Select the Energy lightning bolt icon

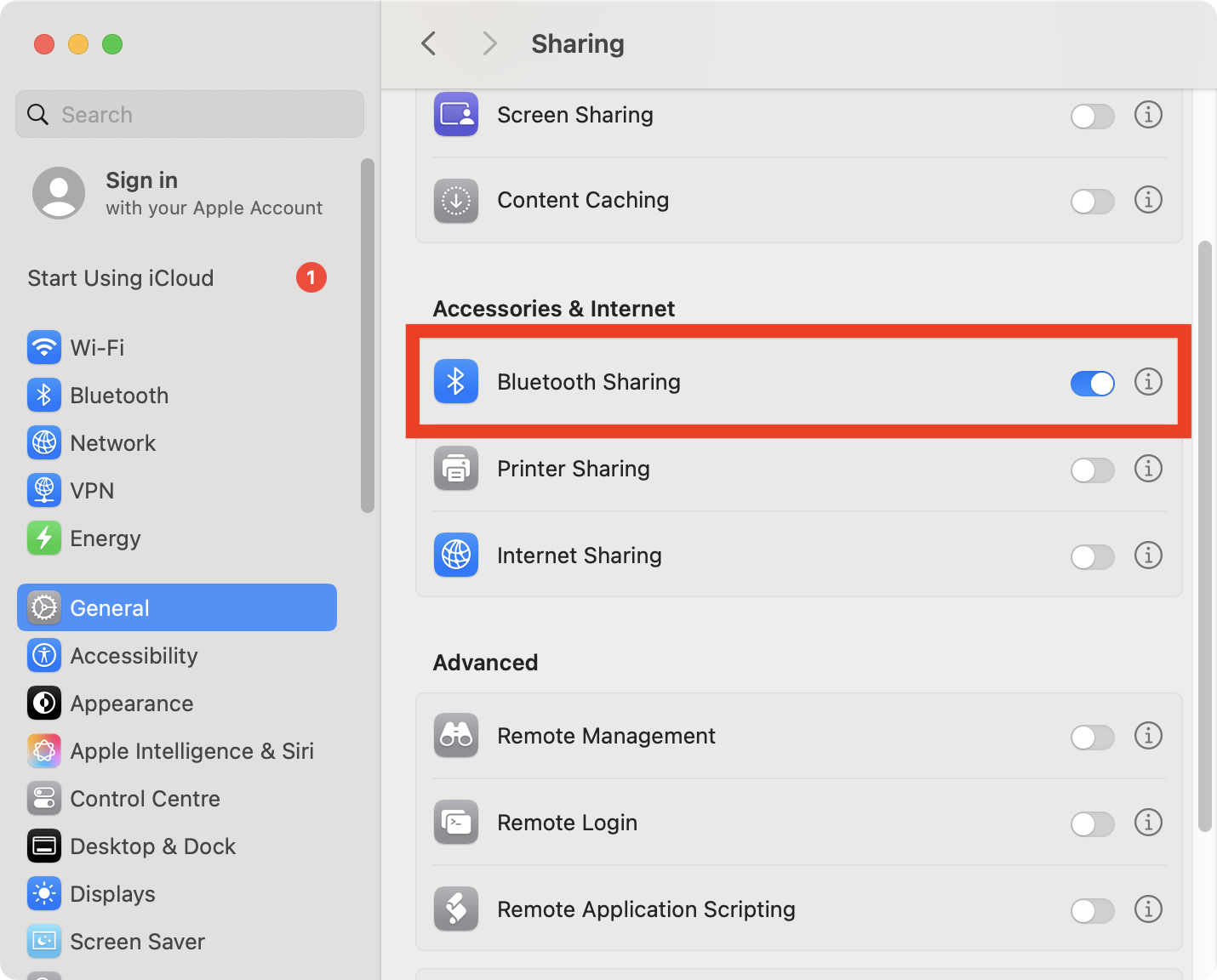tap(44, 538)
